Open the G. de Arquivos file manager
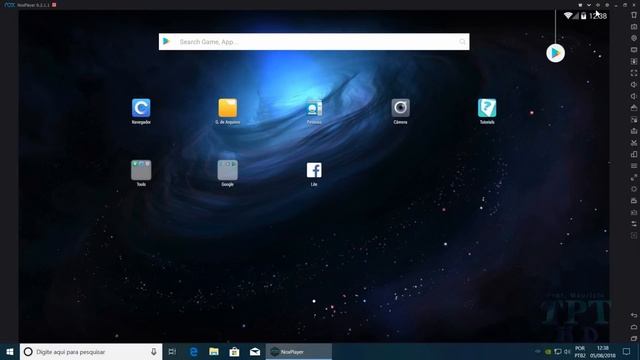 227,108
